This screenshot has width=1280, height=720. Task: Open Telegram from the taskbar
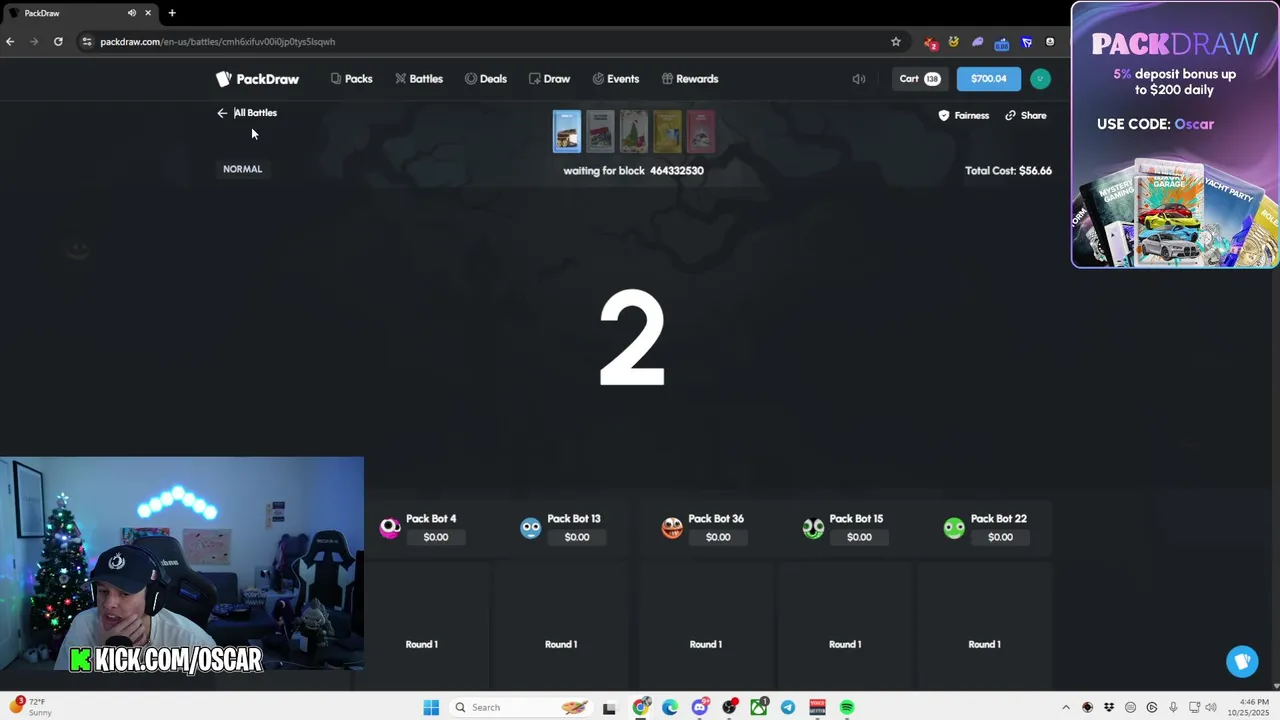click(788, 708)
